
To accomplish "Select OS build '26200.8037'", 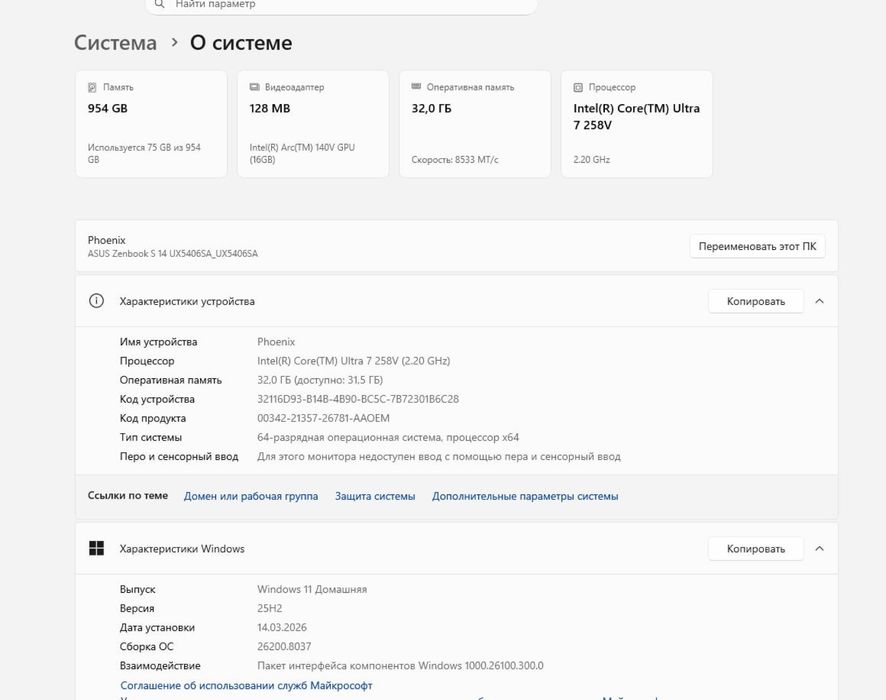I will click(284, 646).
